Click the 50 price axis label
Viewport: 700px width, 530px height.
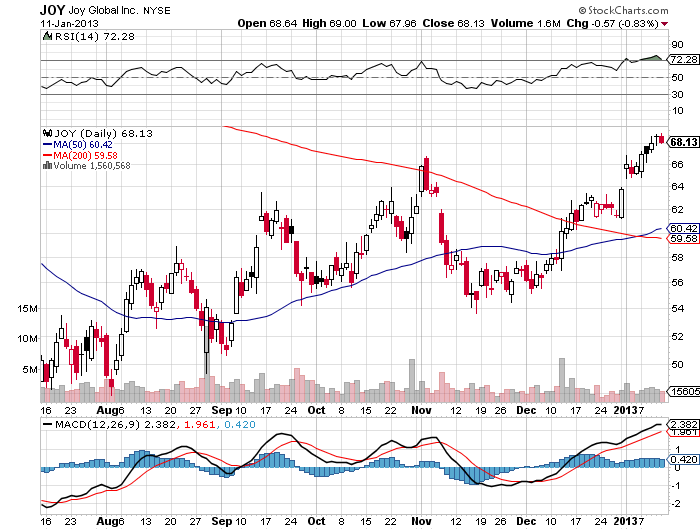tap(677, 364)
